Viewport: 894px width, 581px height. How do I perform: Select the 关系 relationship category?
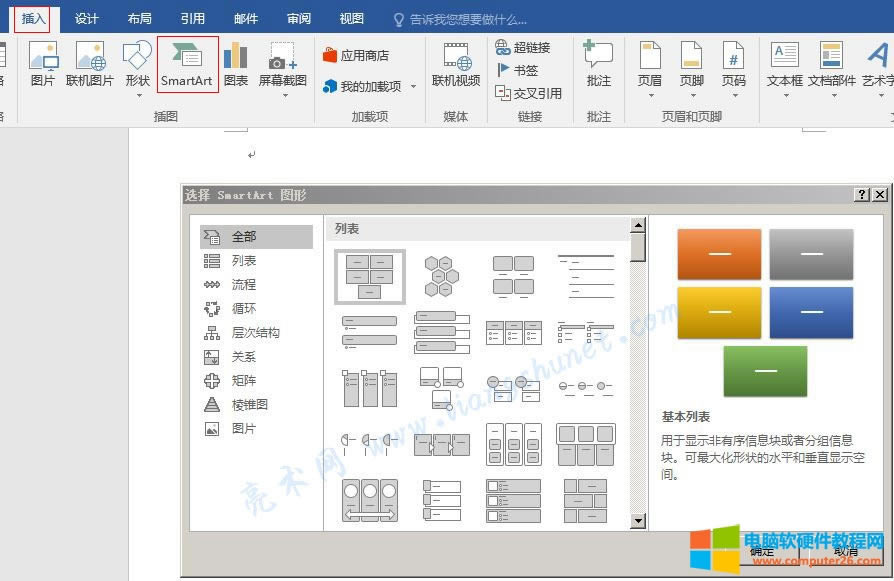pyautogui.click(x=256, y=357)
